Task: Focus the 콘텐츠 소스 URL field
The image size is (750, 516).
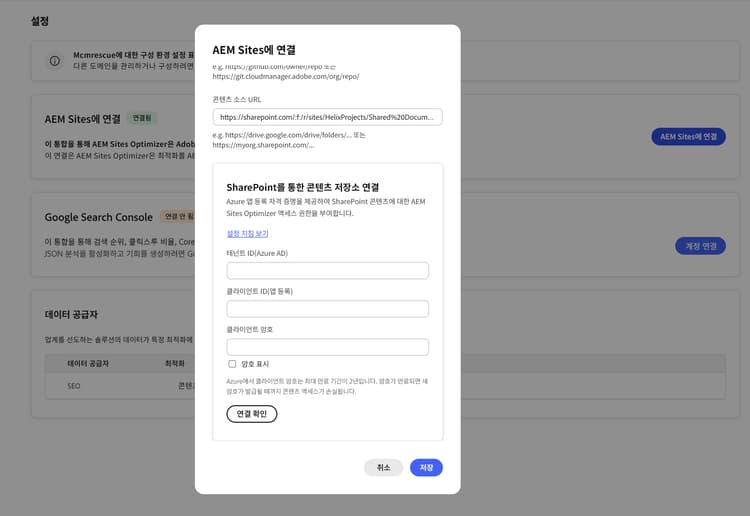Action: coord(327,117)
